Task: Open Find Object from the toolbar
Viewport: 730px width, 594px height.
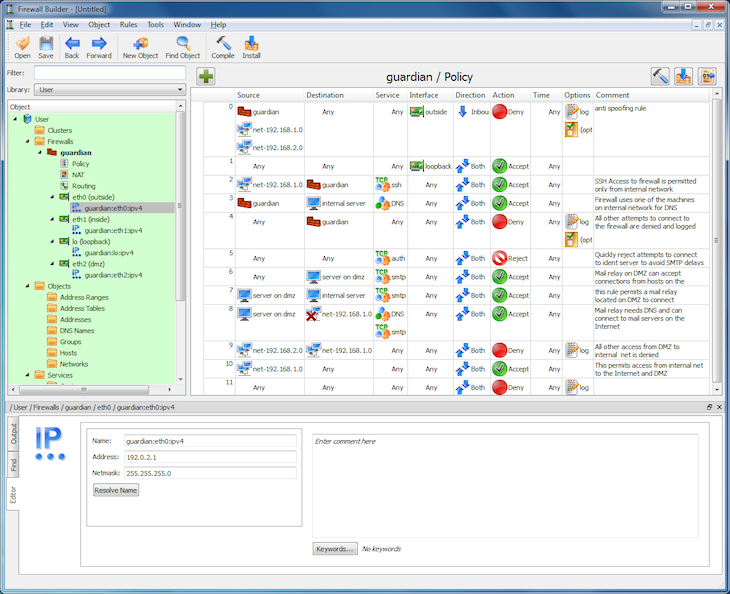Action: (183, 46)
